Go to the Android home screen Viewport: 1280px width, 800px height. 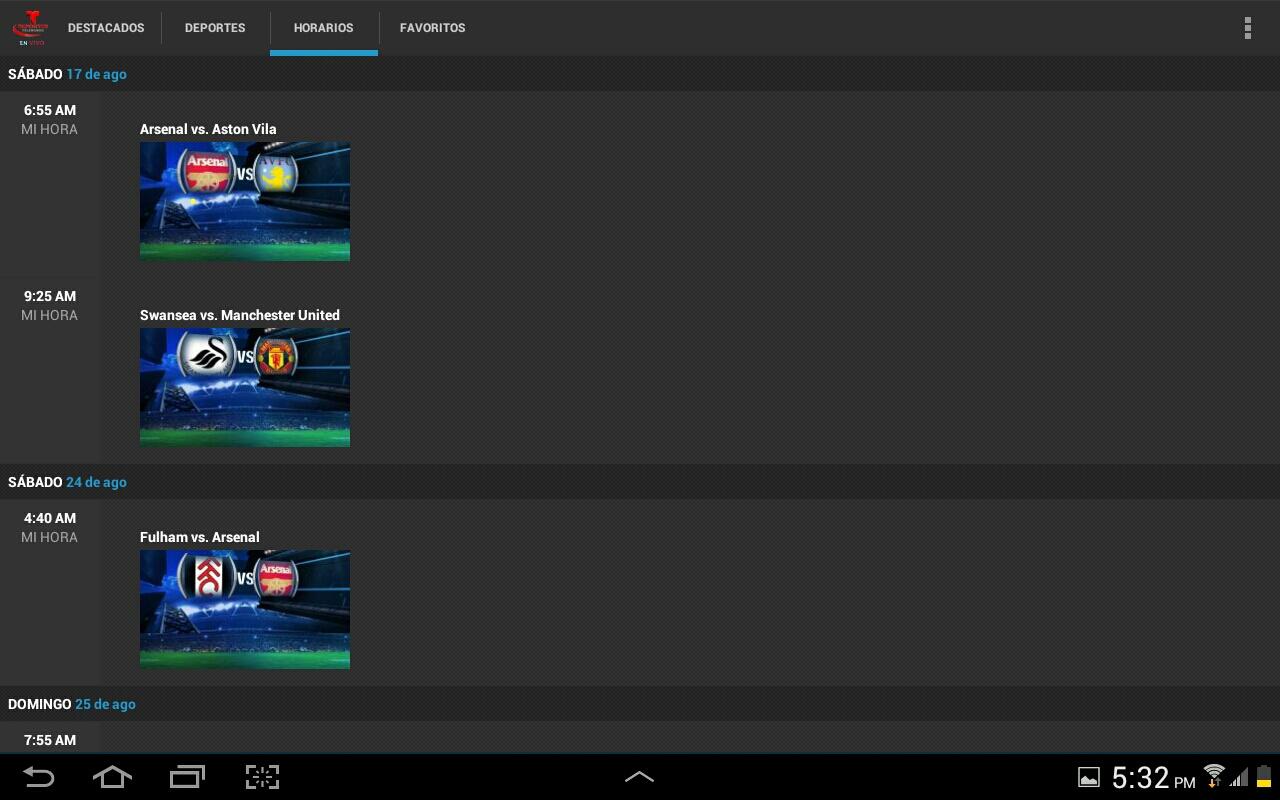(112, 777)
